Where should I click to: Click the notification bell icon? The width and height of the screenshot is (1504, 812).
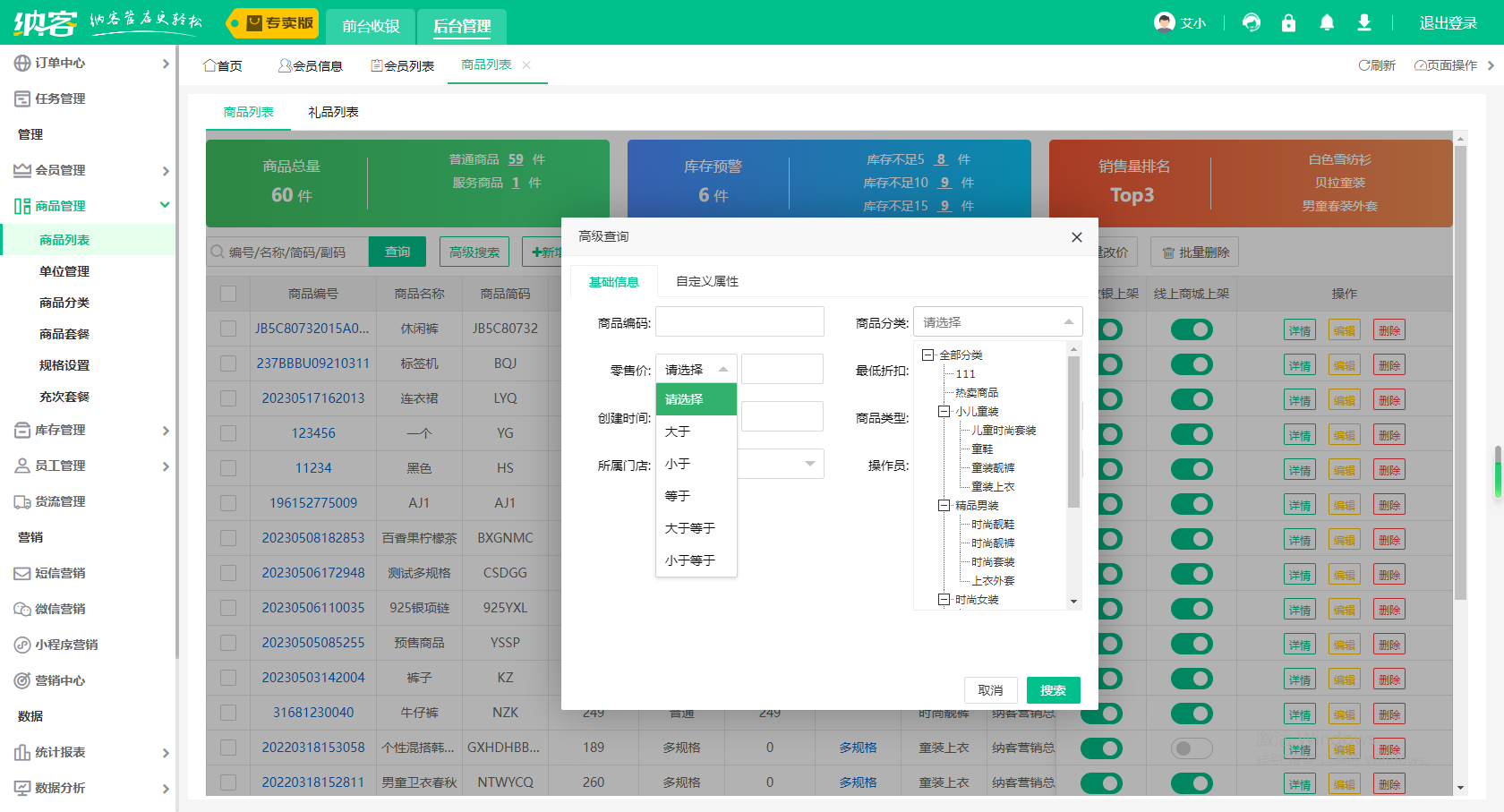click(1327, 23)
